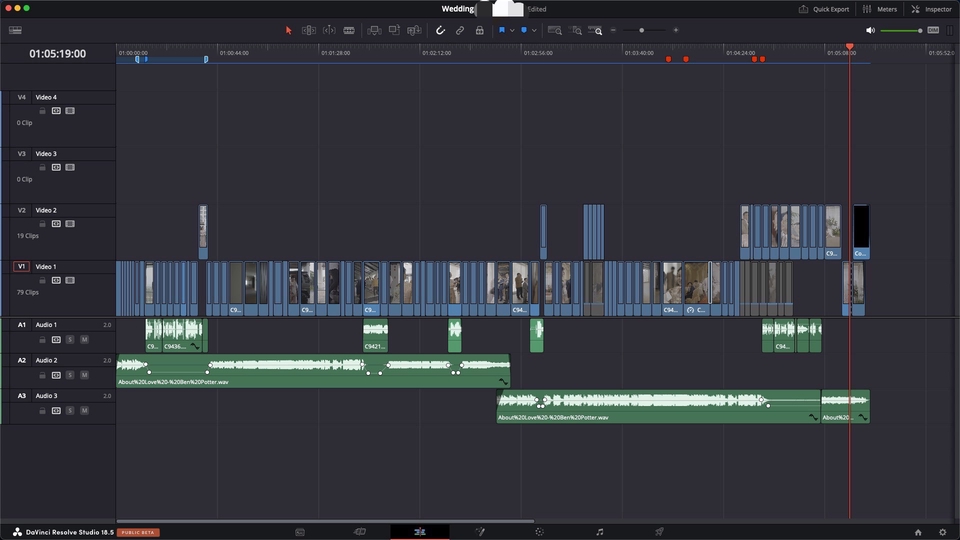The image size is (960, 540).
Task: Lock the Video 3 track
Action: pos(42,167)
